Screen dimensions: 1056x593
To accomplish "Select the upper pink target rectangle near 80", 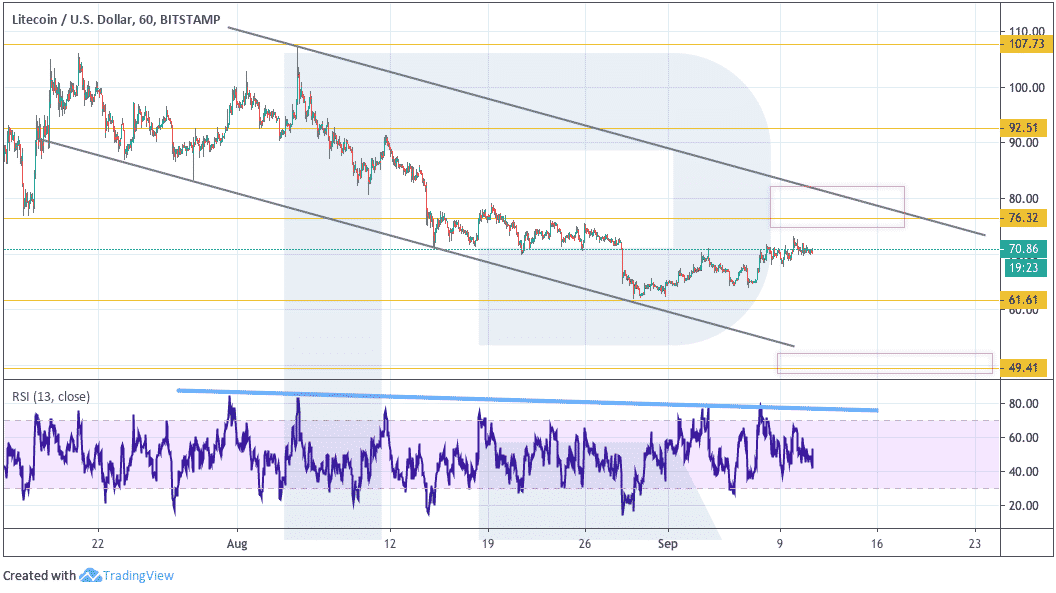I will click(x=837, y=207).
